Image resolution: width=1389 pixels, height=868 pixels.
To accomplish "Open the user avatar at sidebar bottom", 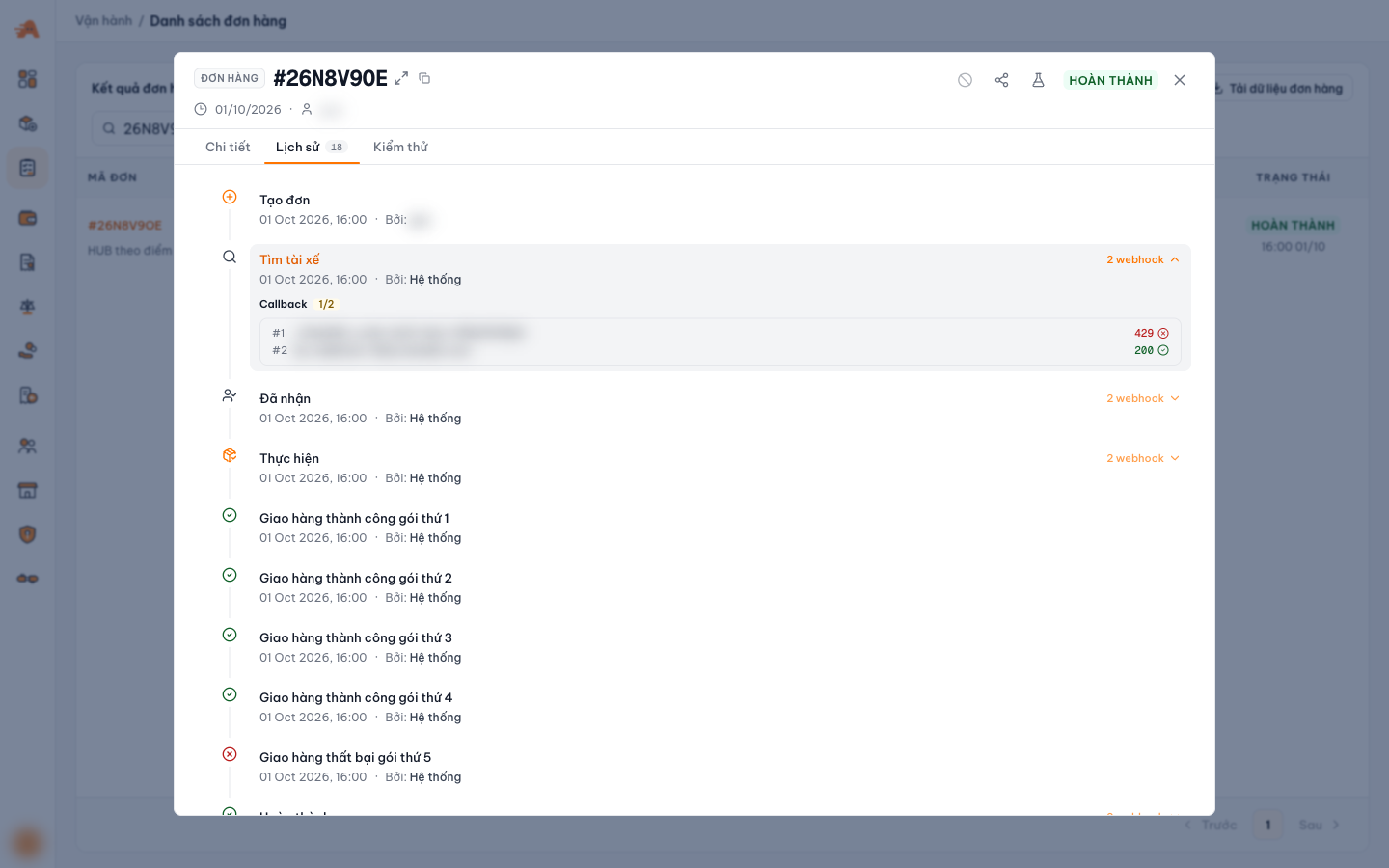I will (x=27, y=843).
